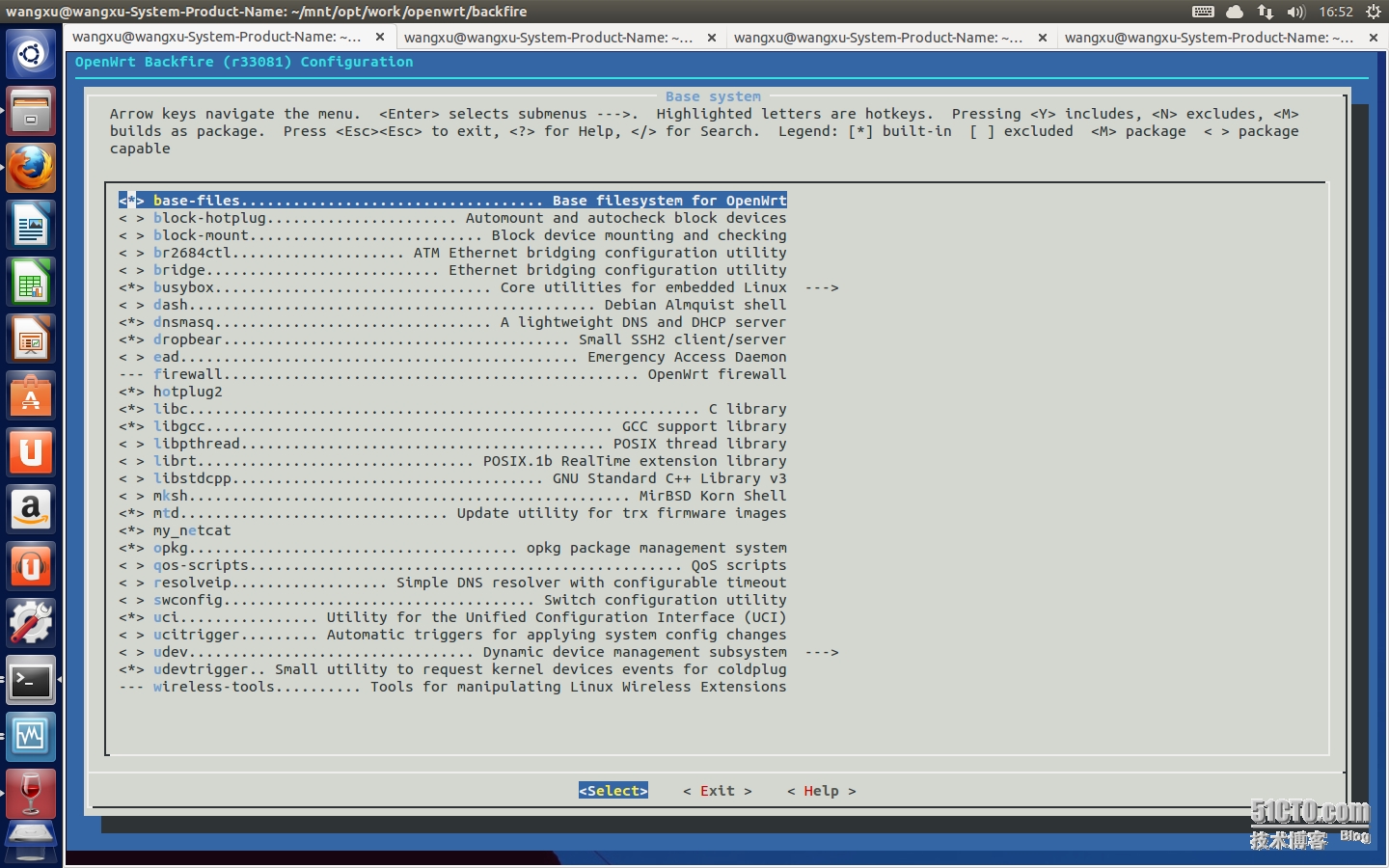Toggle the block-hotplug package checkbox
Viewport: 1389px width, 868px height.
tap(132, 218)
